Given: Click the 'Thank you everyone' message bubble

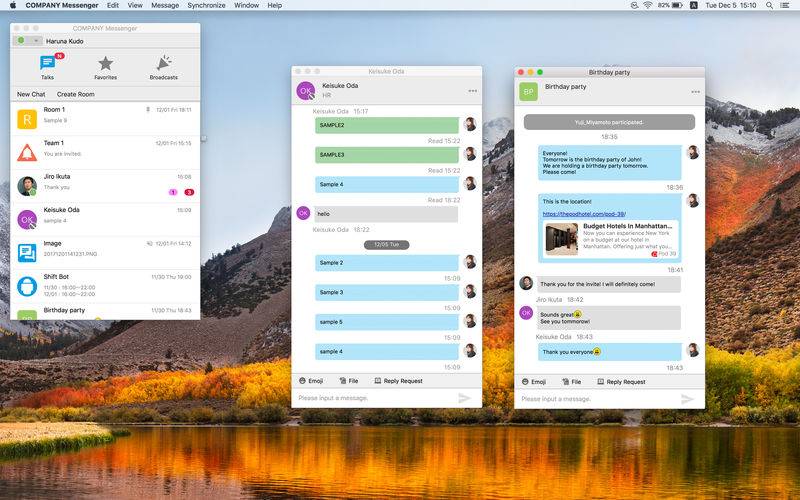Looking at the screenshot, I should (x=610, y=352).
